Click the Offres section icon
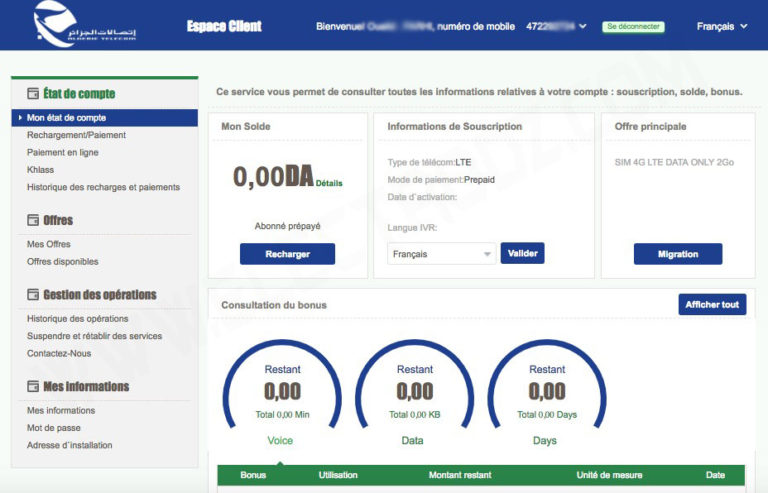Screen dimensions: 768x493 [x=33, y=220]
